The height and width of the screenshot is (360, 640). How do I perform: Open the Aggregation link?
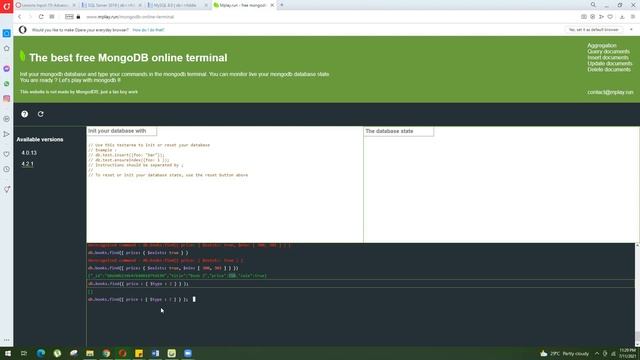point(602,45)
